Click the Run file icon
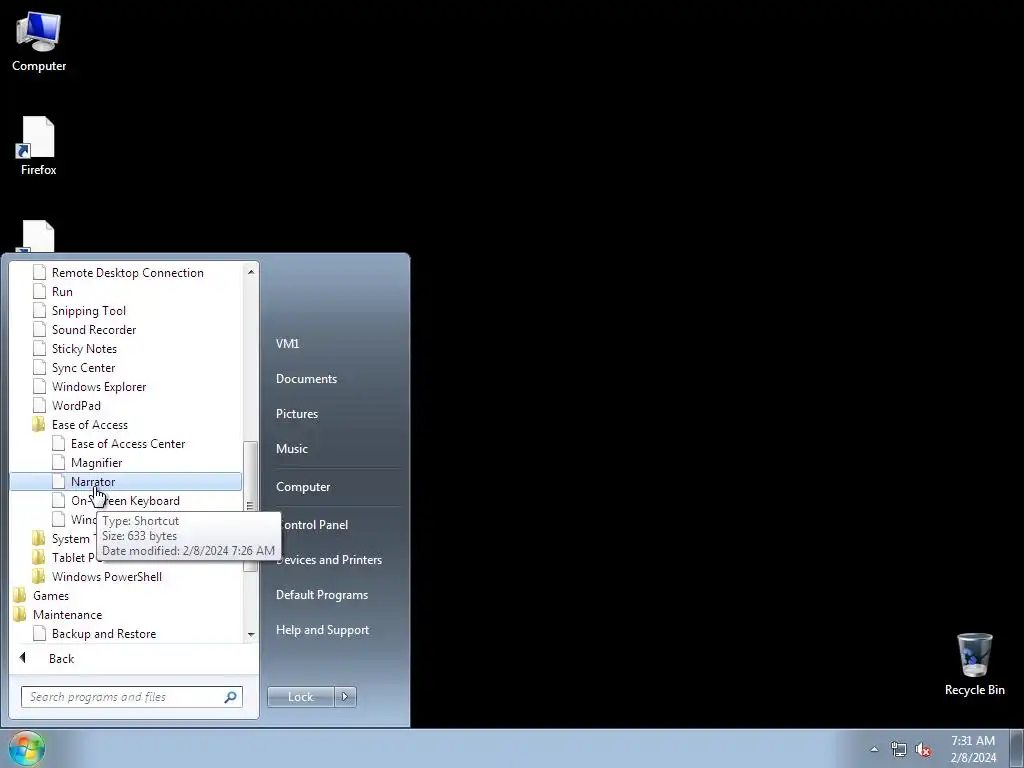The width and height of the screenshot is (1024, 768). click(39, 291)
